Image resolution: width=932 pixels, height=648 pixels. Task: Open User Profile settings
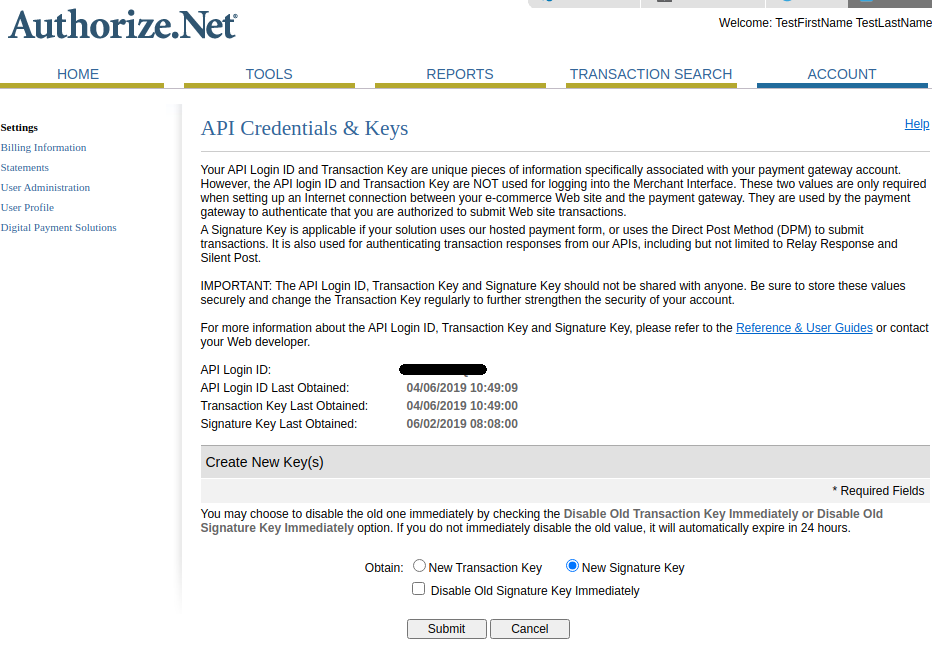27,207
